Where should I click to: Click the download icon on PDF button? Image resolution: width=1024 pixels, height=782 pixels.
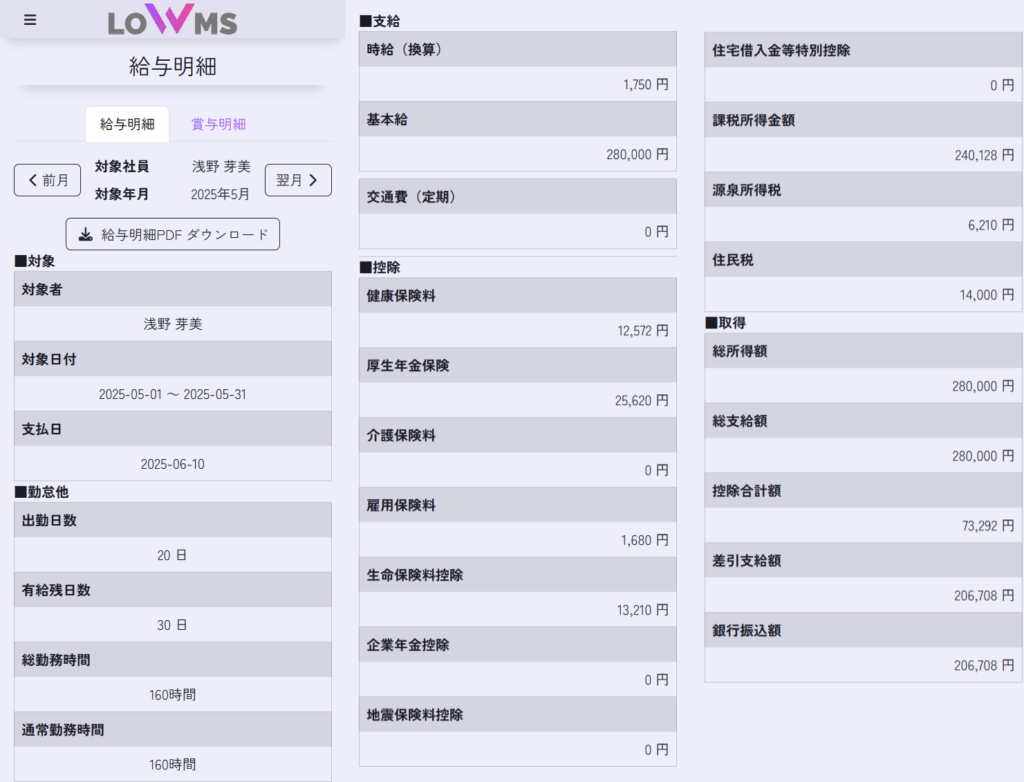click(x=86, y=234)
